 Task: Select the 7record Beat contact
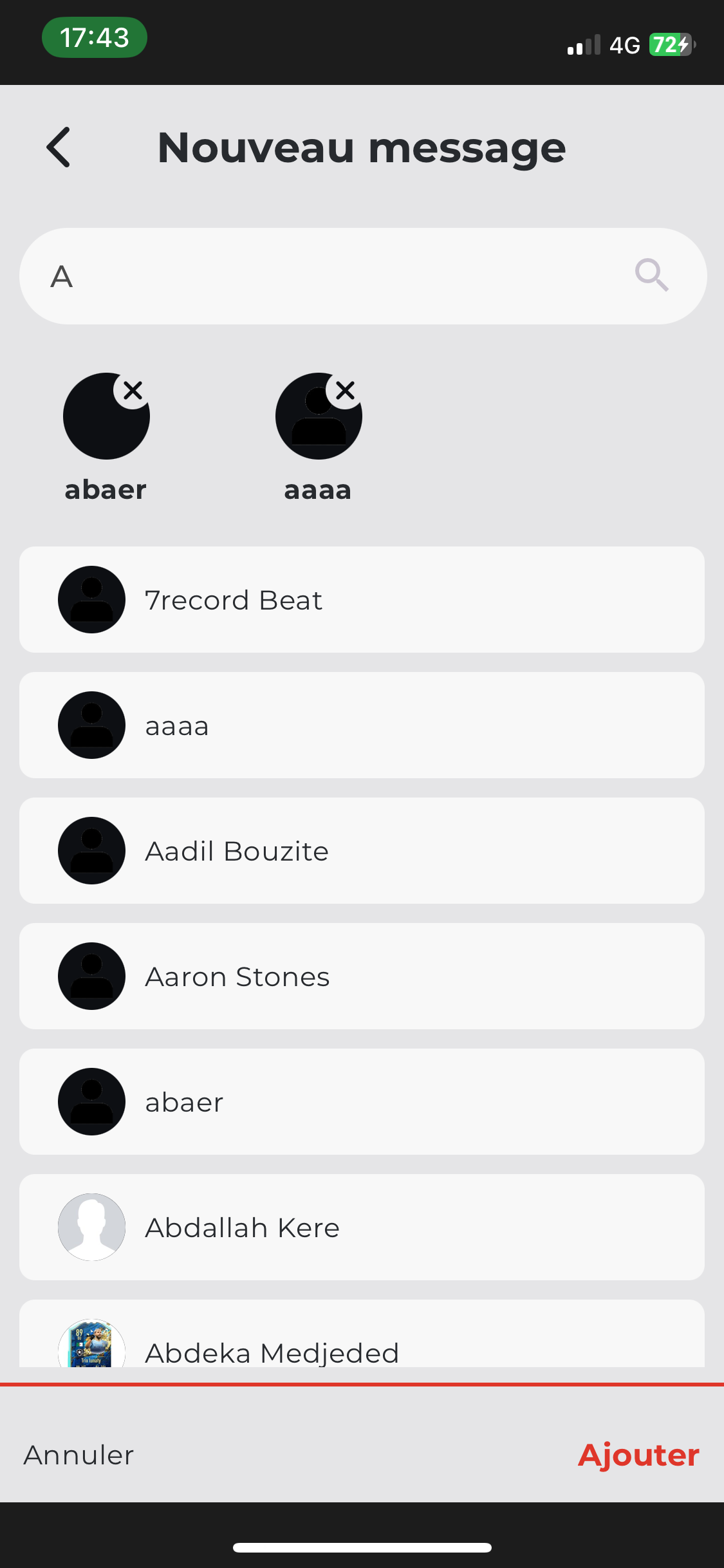point(362,600)
